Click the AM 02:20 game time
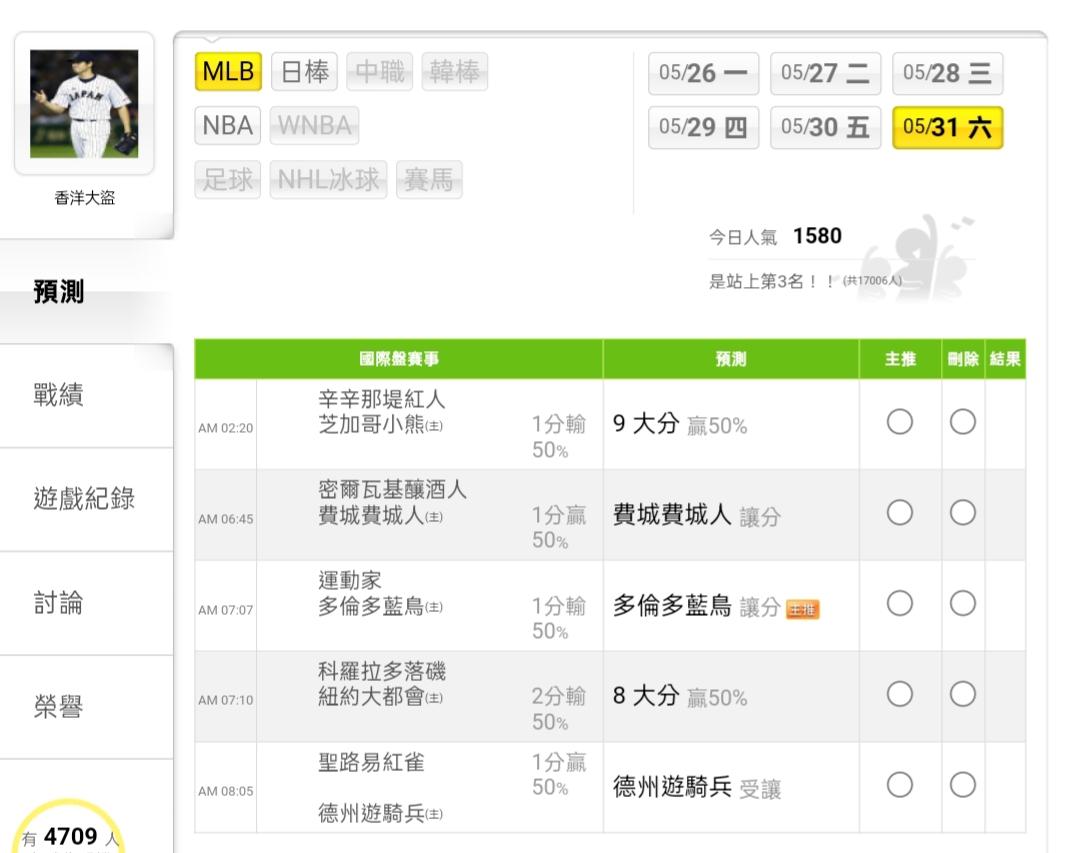 [225, 428]
